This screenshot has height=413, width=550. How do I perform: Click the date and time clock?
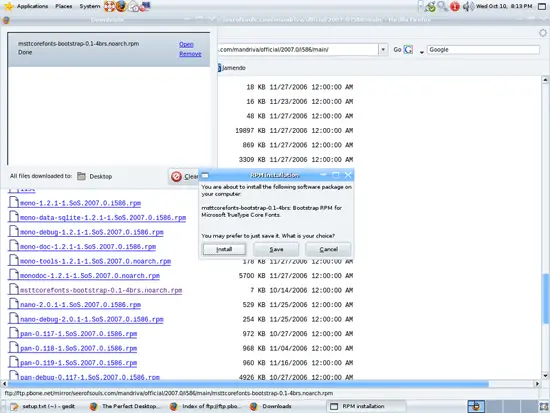click(504, 6)
